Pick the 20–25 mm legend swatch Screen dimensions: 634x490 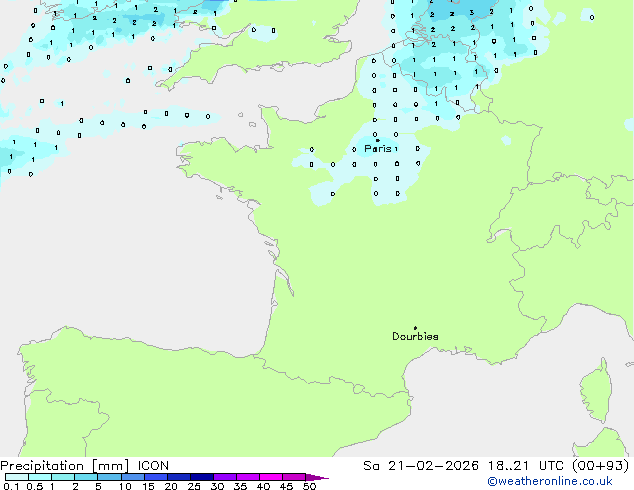click(178, 477)
